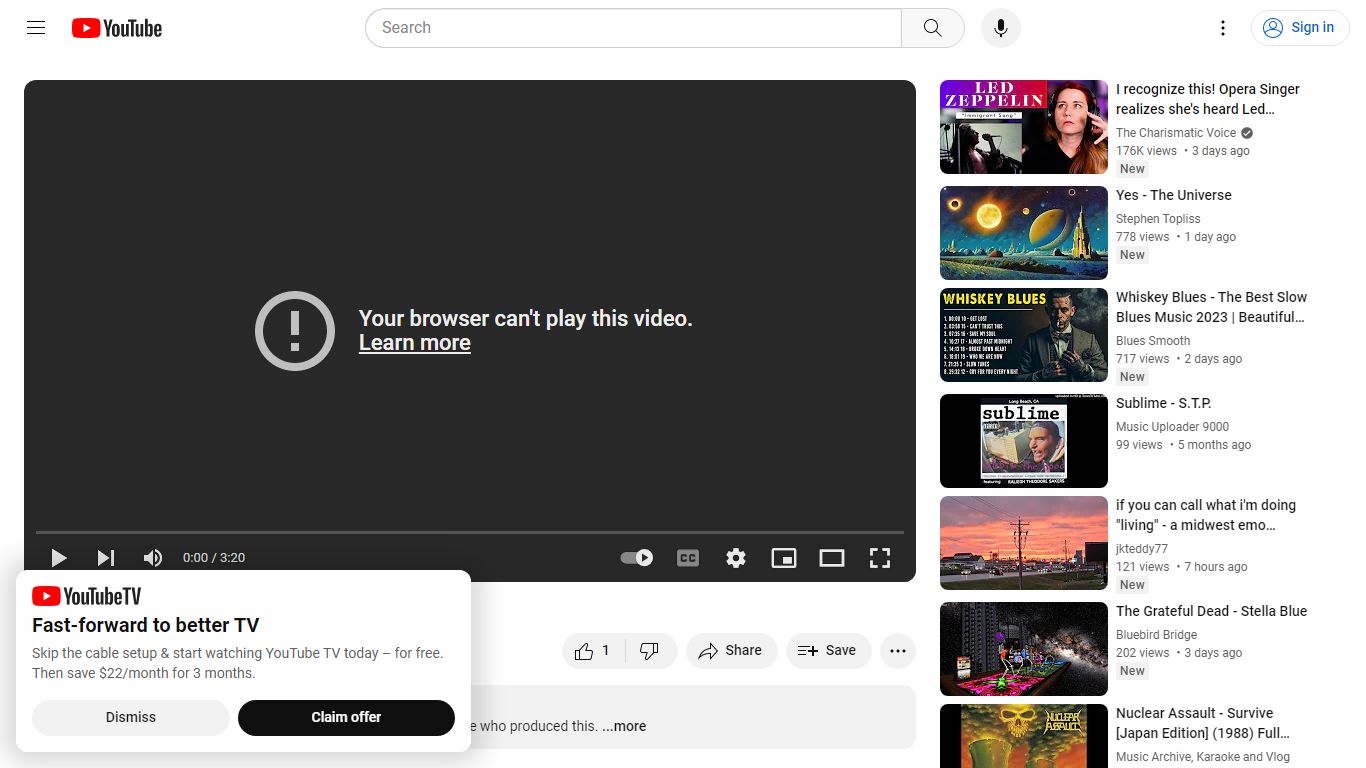Click '778 views' under Yes - The Universe
Screen dimensions: 1366x768
coord(1143,237)
